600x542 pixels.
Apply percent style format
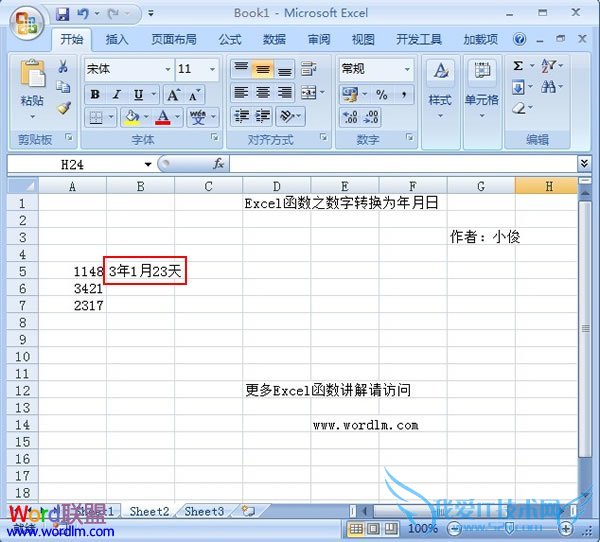tap(382, 94)
